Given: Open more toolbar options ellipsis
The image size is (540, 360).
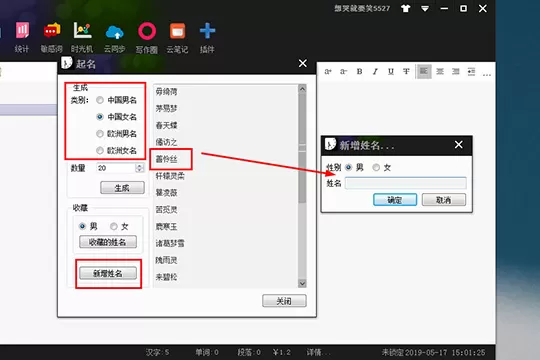Looking at the screenshot, I should [487, 74].
